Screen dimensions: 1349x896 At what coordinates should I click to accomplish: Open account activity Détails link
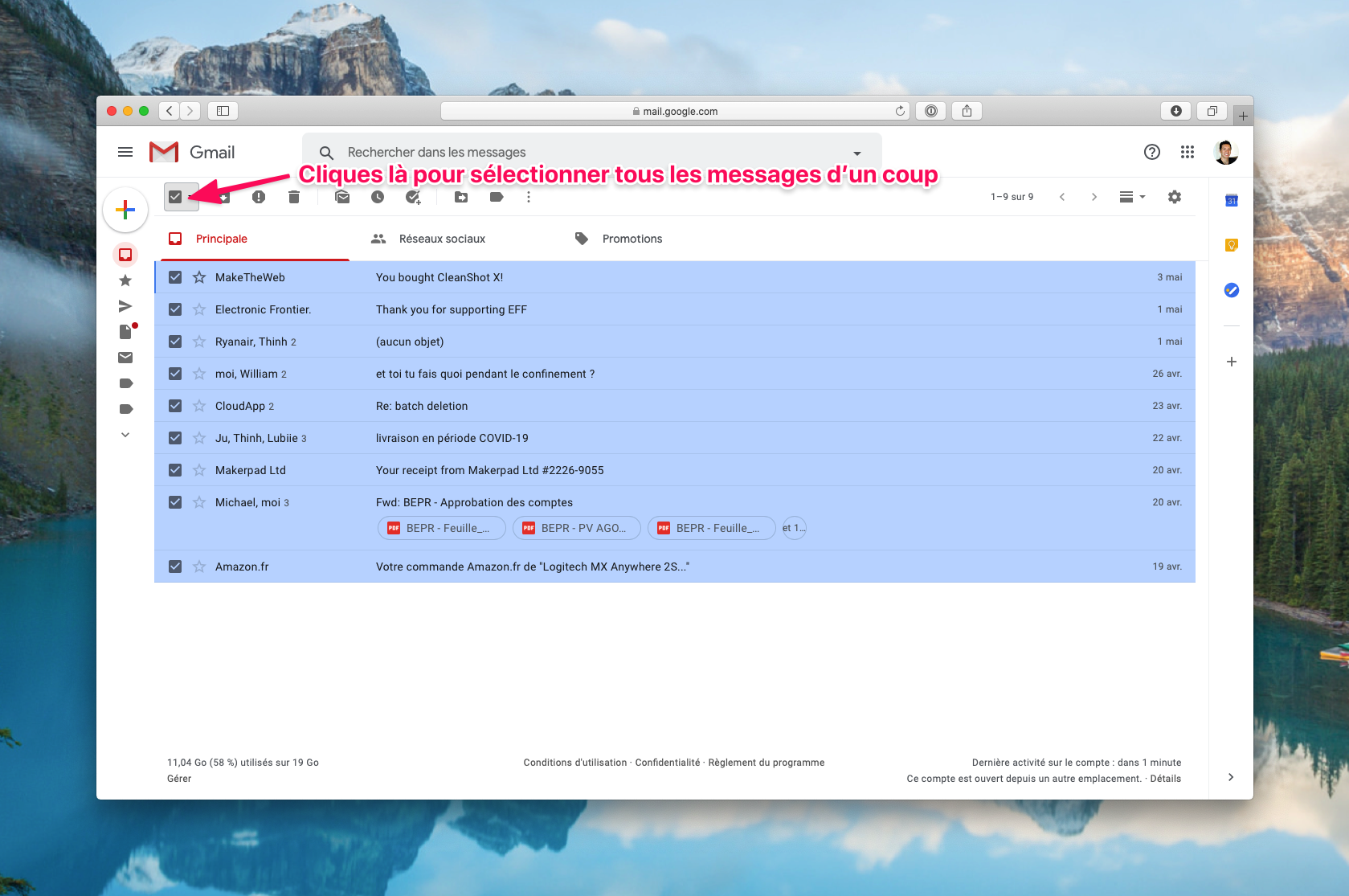coord(1166,779)
